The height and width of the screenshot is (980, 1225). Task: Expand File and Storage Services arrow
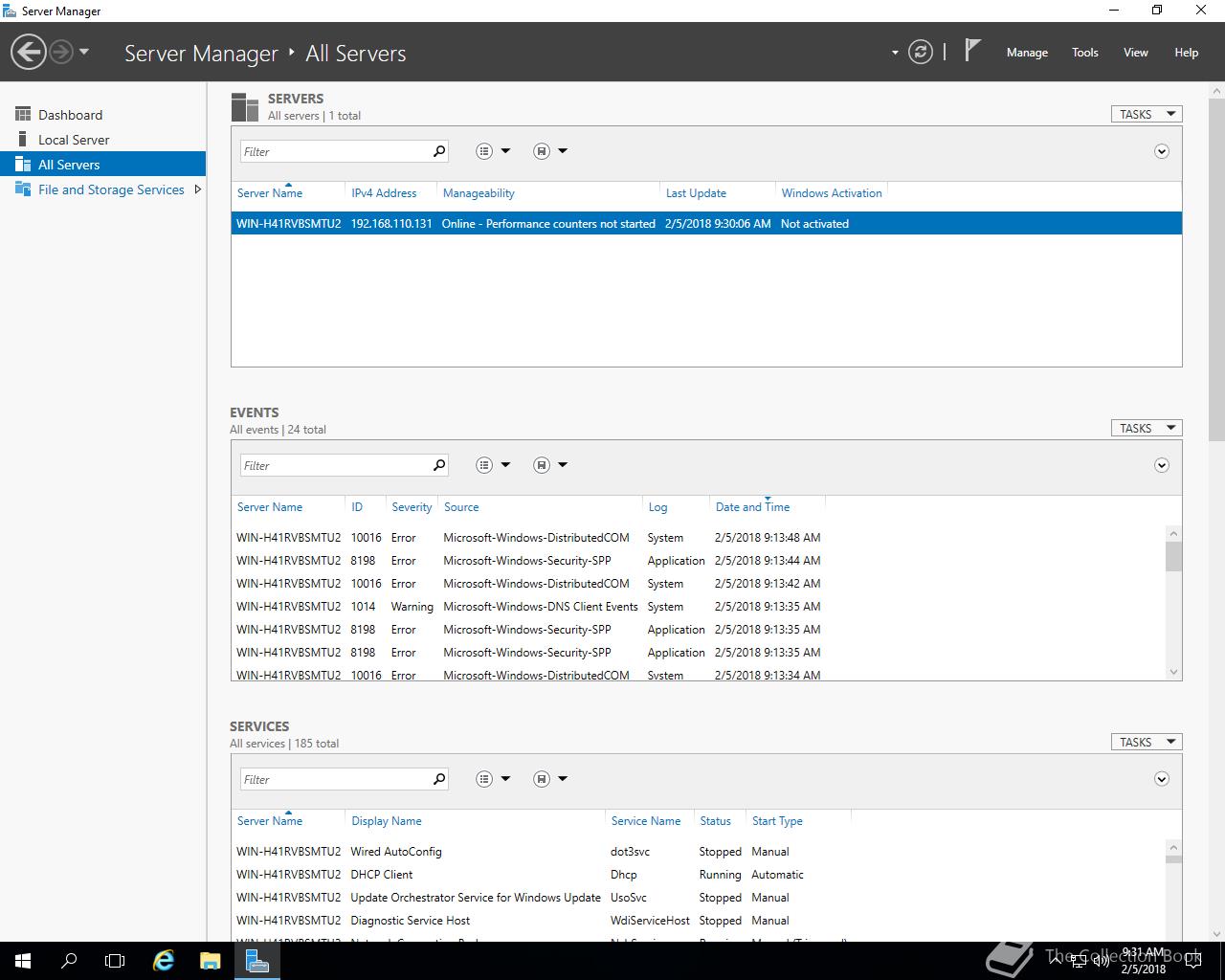[197, 189]
